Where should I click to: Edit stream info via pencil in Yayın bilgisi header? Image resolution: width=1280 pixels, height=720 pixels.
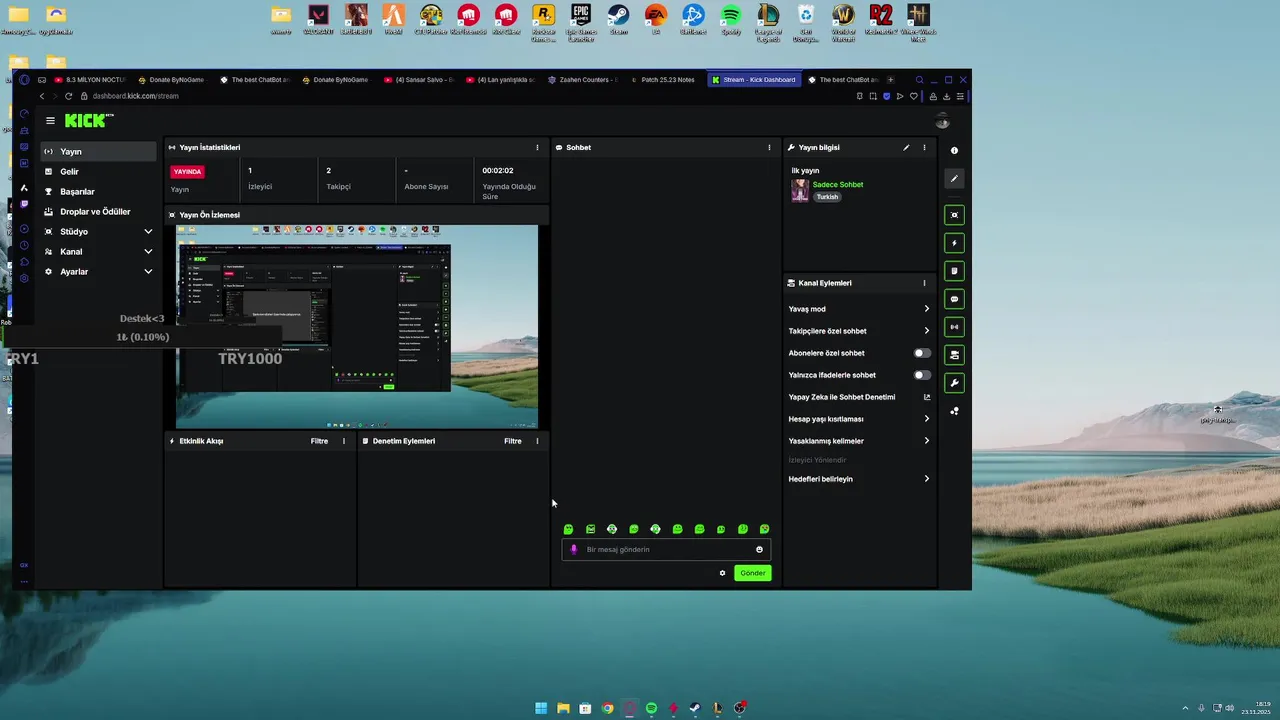click(906, 147)
